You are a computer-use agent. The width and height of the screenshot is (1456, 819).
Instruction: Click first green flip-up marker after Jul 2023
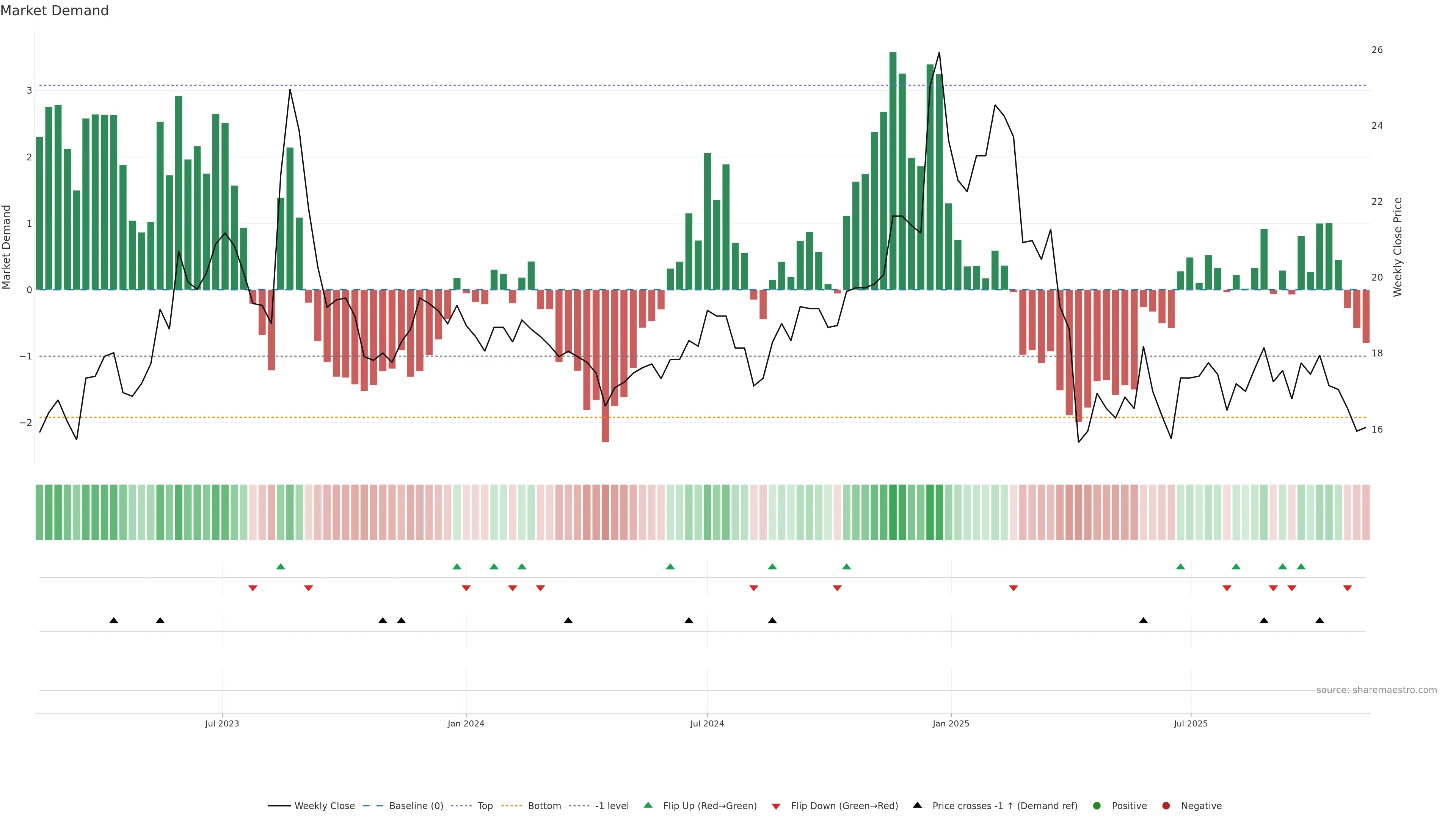point(280,566)
